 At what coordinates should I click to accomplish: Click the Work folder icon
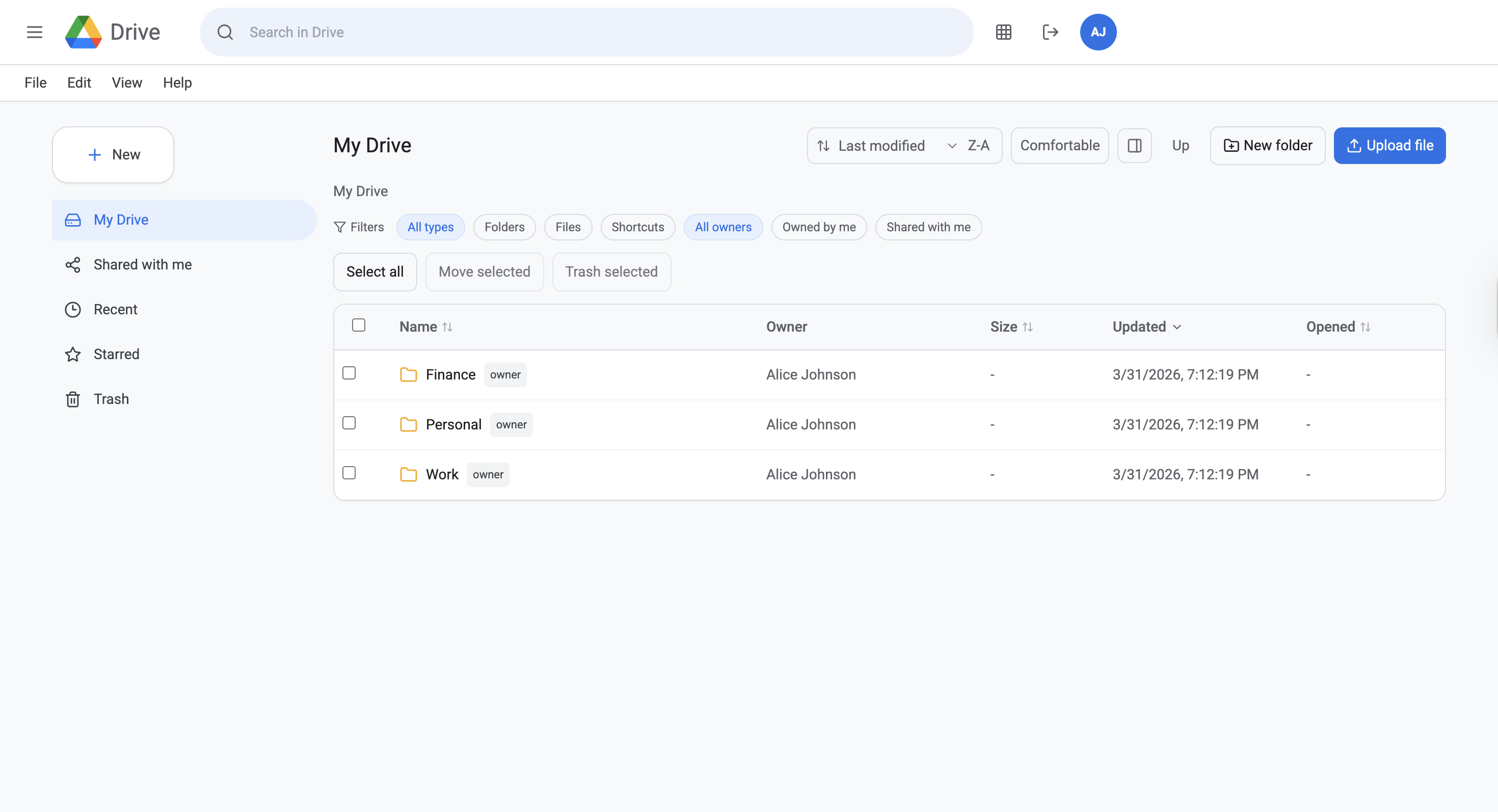[x=408, y=475]
